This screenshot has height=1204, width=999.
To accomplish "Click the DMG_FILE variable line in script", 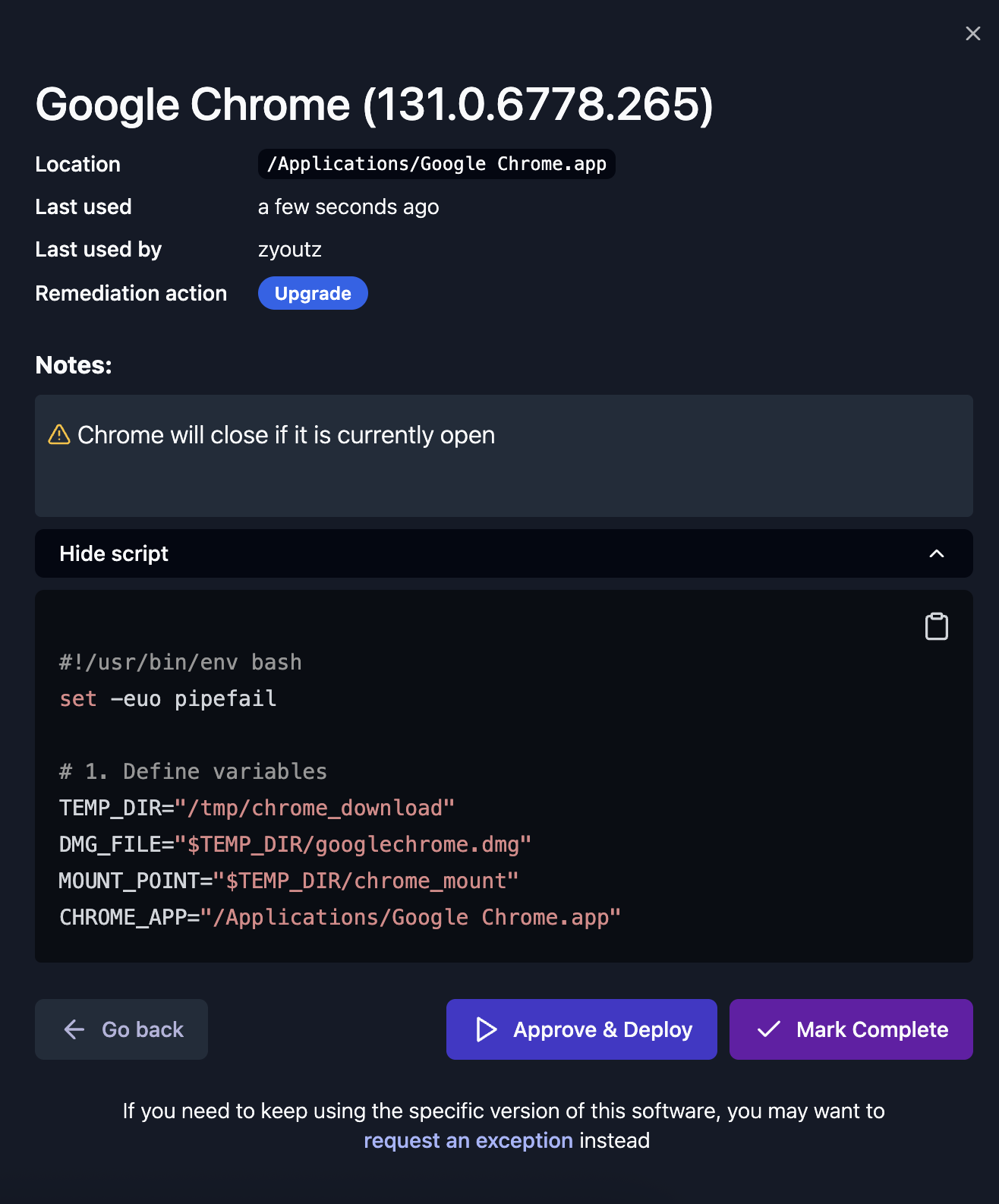I will pos(295,844).
